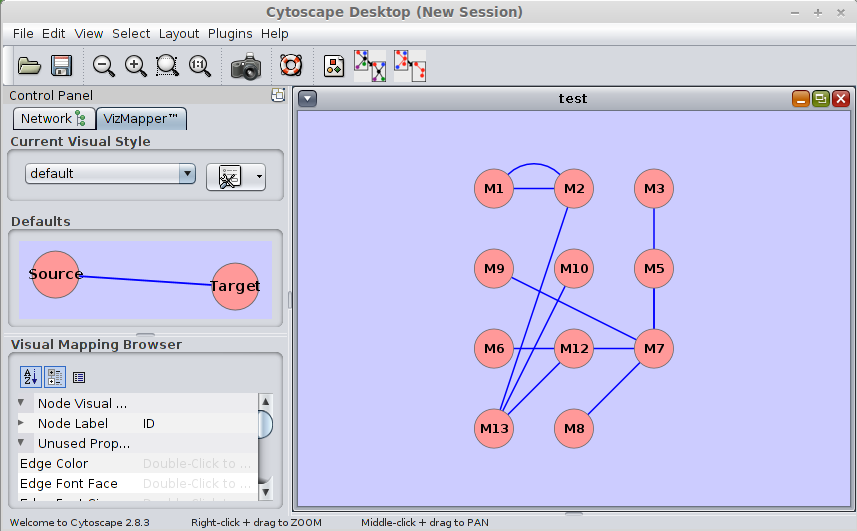Maximize the test network window

(x=821, y=99)
